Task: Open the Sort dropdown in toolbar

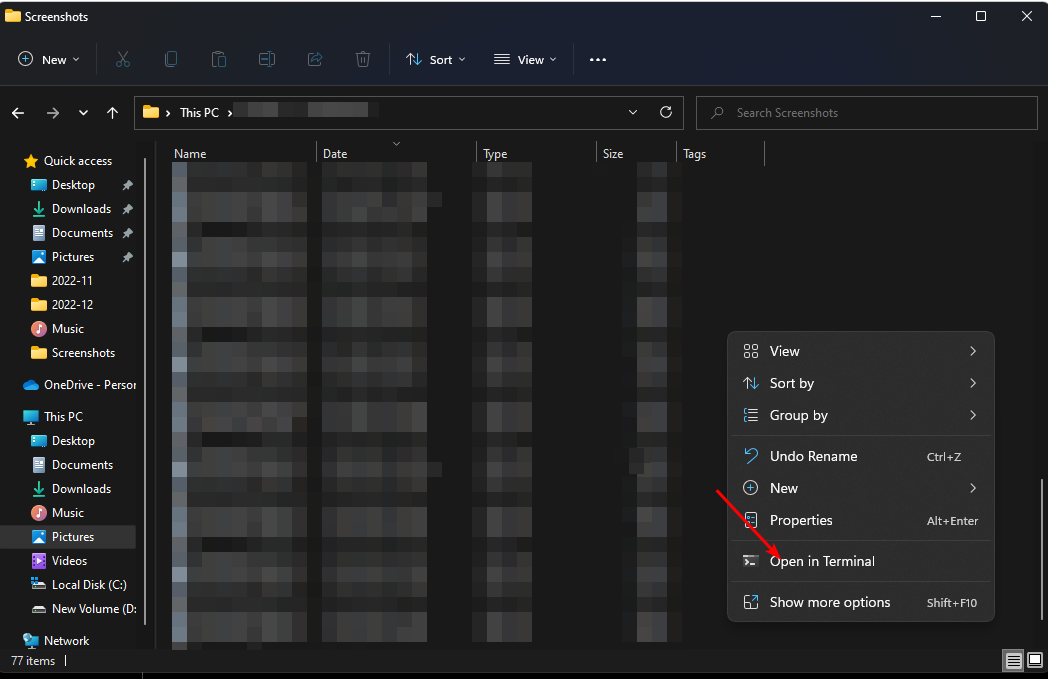Action: (436, 60)
